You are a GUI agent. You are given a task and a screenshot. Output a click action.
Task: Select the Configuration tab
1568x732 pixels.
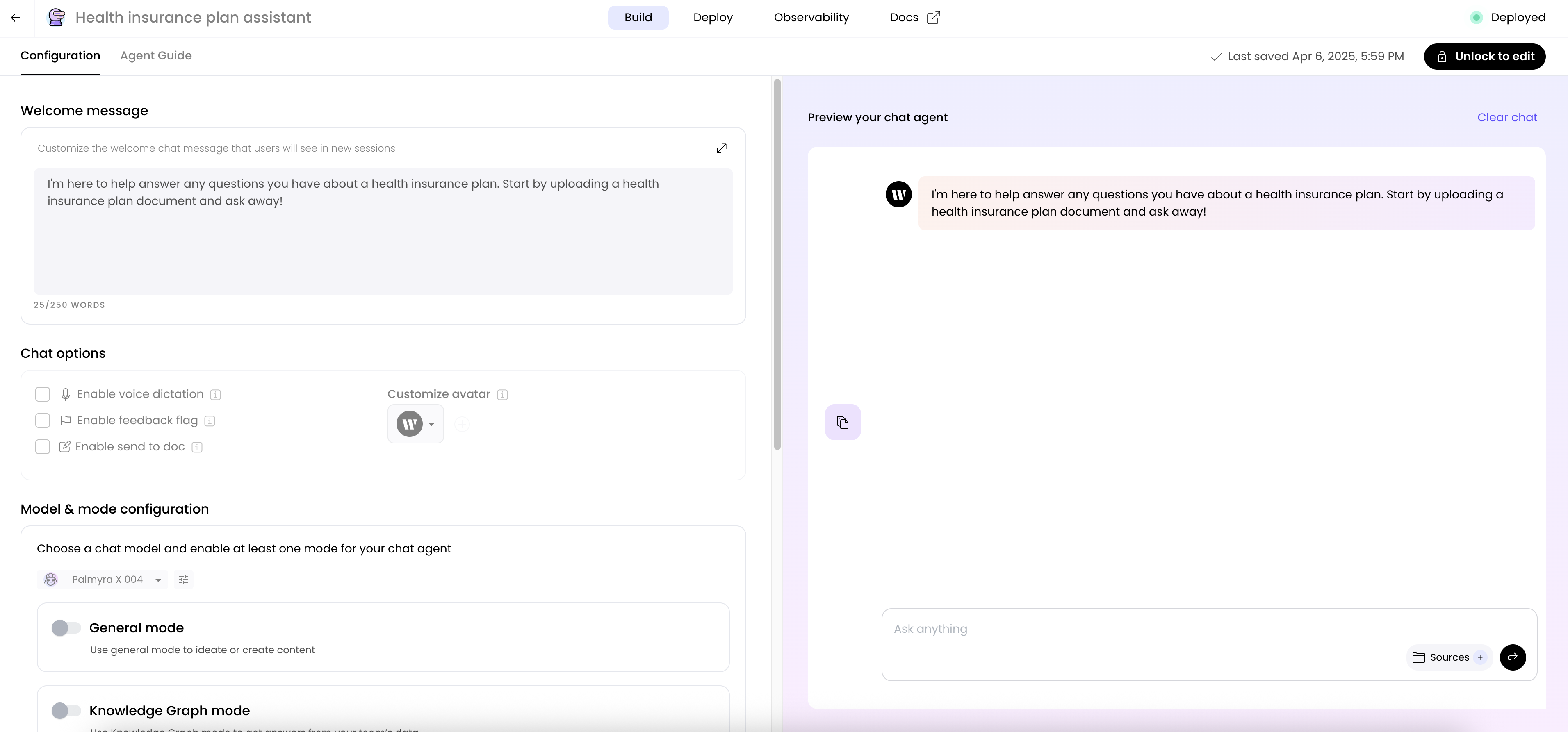pyautogui.click(x=60, y=56)
